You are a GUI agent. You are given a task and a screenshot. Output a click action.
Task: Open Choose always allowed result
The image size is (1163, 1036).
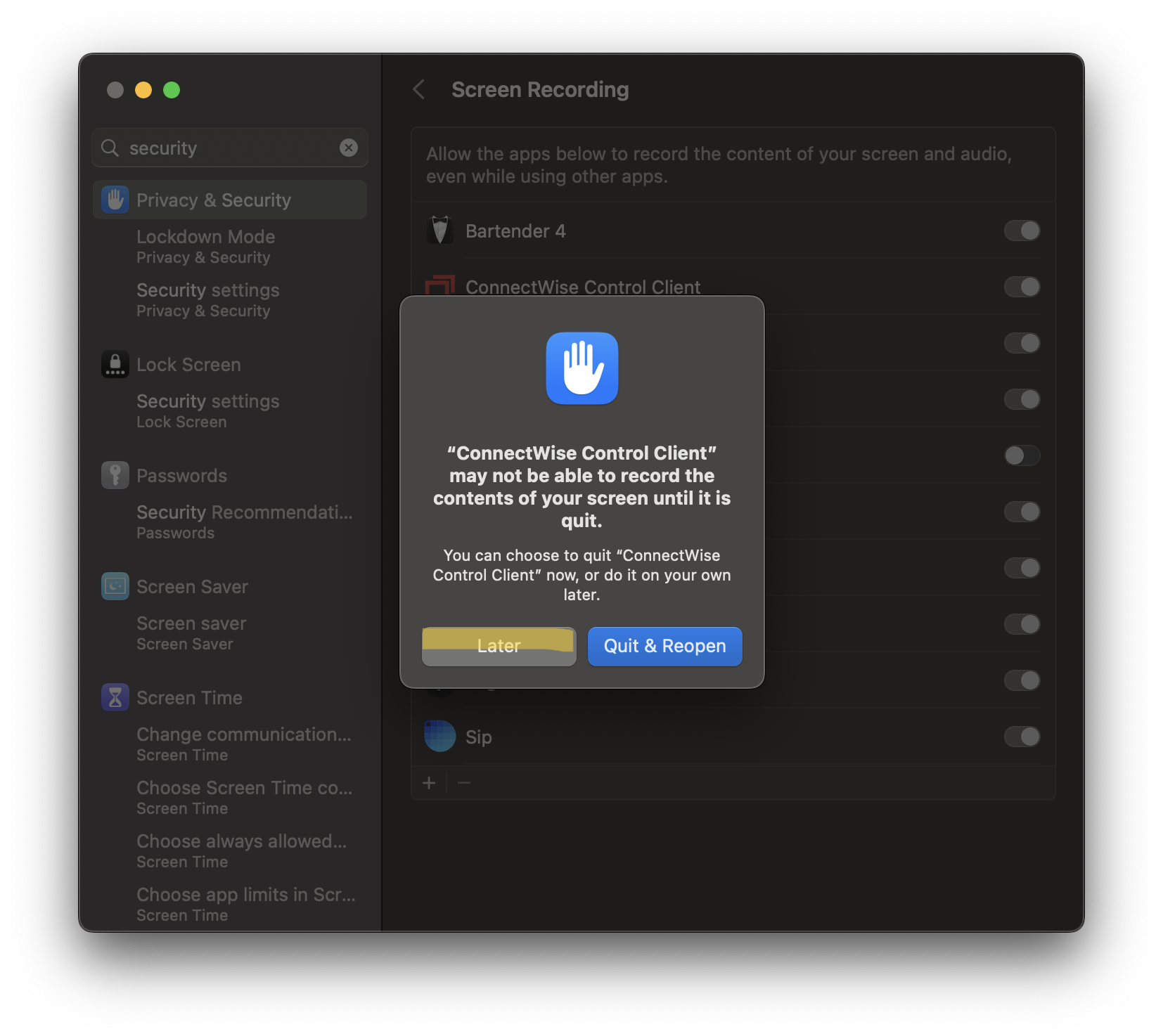pos(241,850)
